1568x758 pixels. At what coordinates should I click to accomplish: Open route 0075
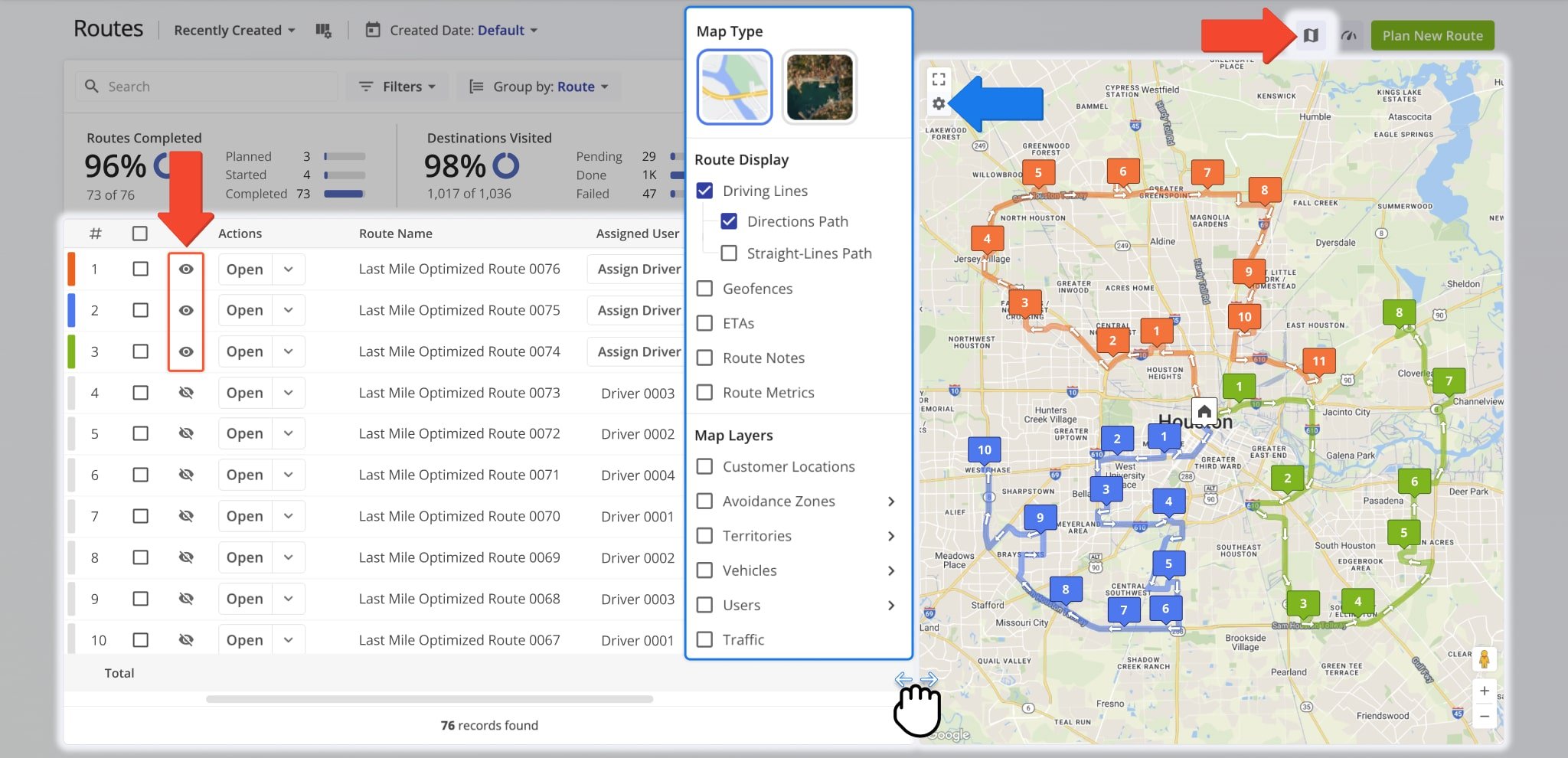tap(245, 311)
